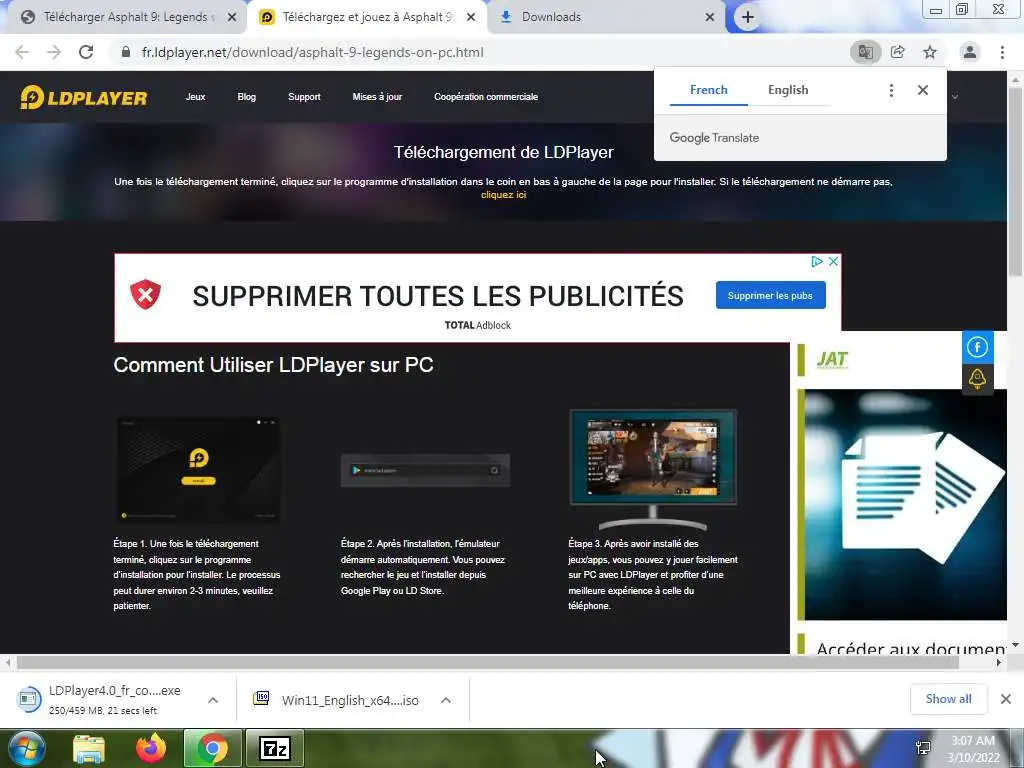This screenshot has height=768, width=1024.
Task: Click Chrome taskbar icon
Action: [213, 748]
